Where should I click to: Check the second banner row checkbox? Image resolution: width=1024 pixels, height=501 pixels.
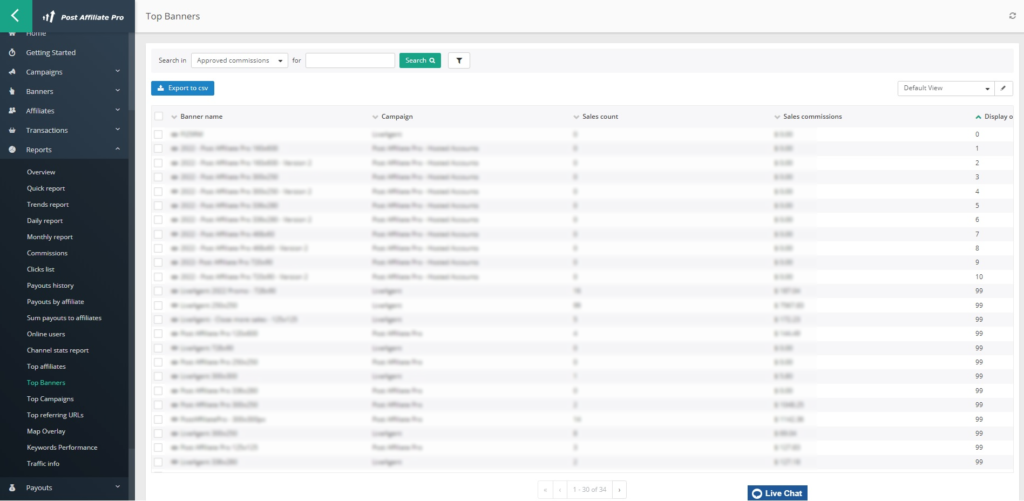159,148
